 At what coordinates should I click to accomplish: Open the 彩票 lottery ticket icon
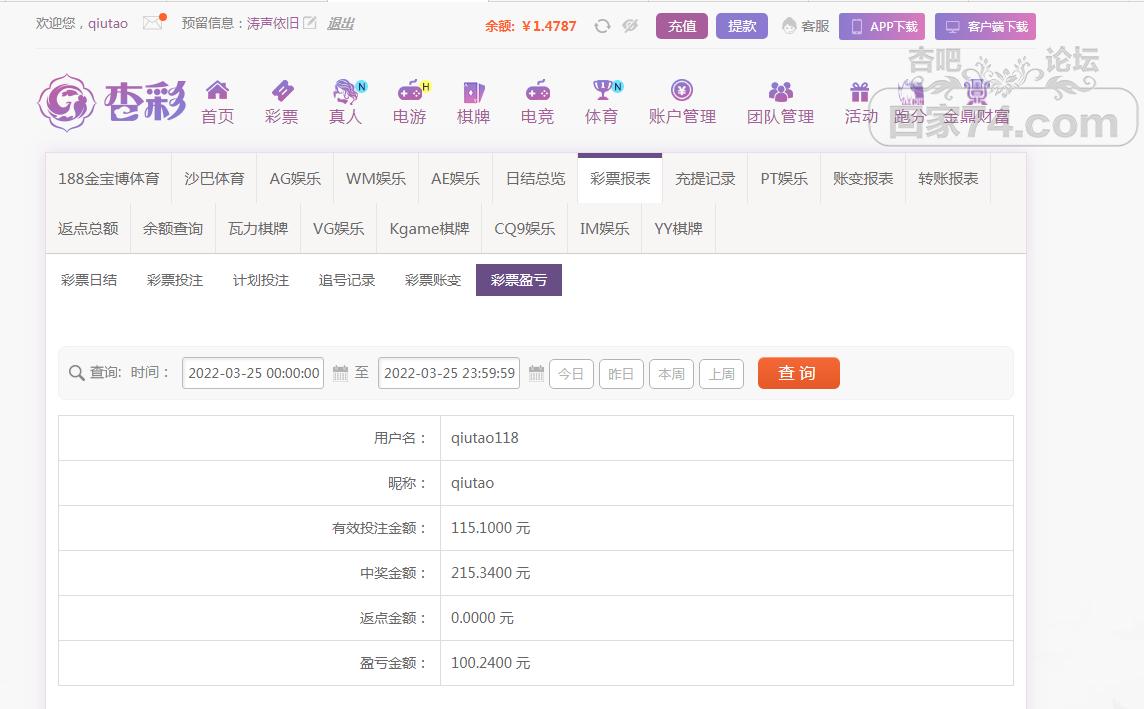click(282, 91)
